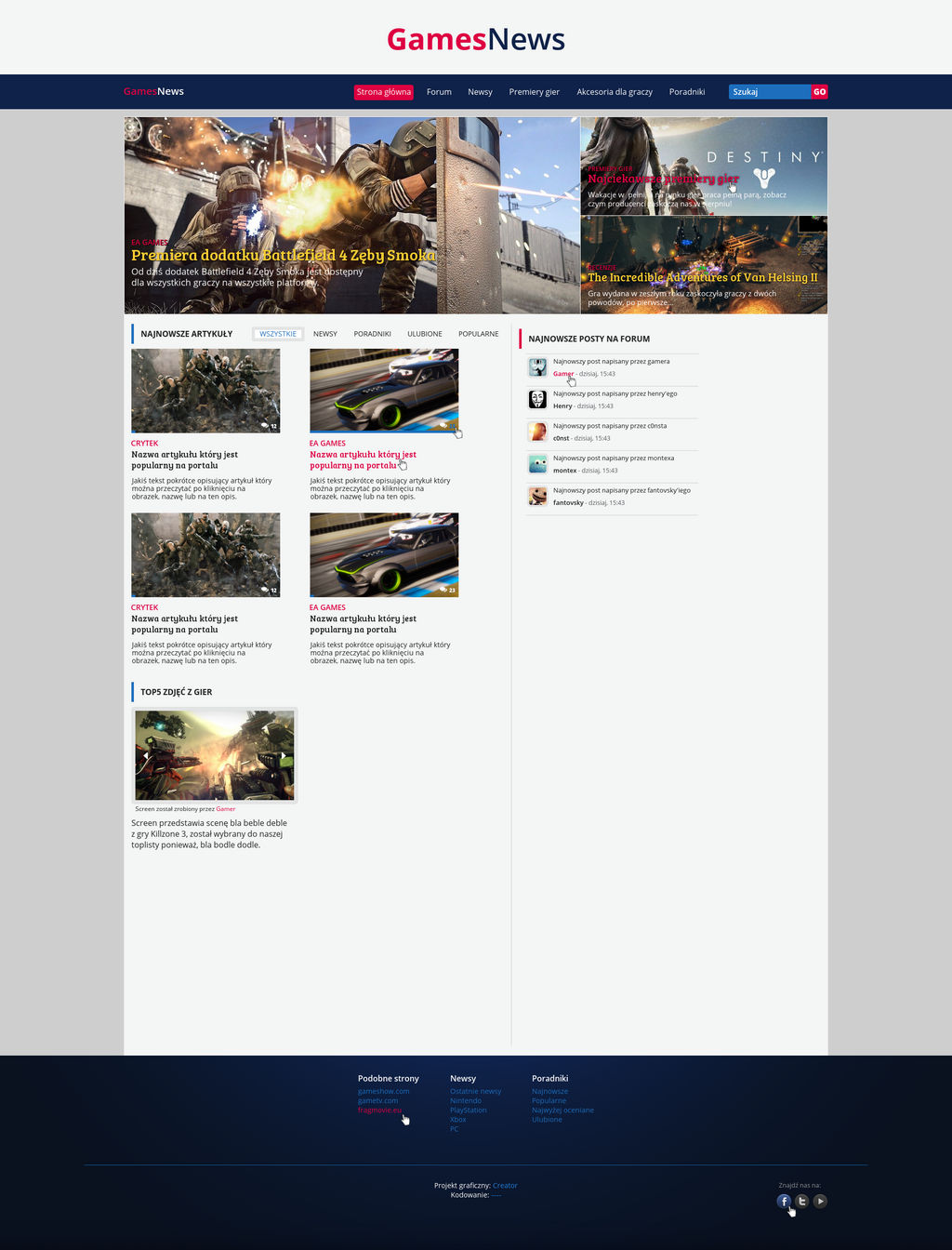Image resolution: width=952 pixels, height=1250 pixels.
Task: Click the avatar next to gamera's forum post
Action: coord(537,367)
